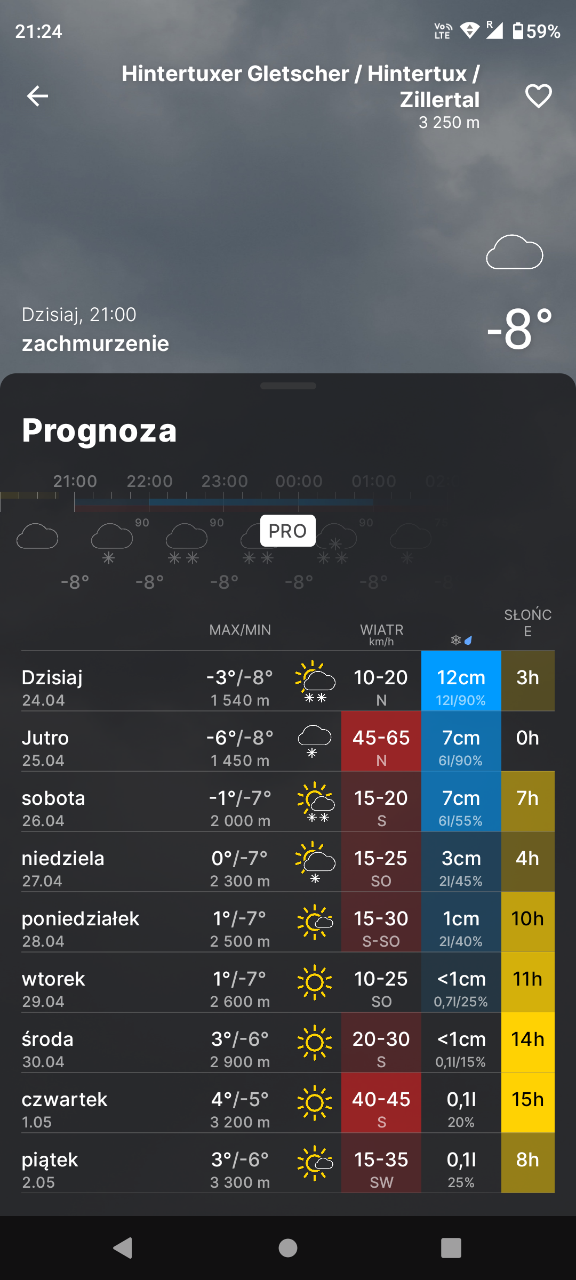Select the snow and rain column header icon

(x=461, y=640)
